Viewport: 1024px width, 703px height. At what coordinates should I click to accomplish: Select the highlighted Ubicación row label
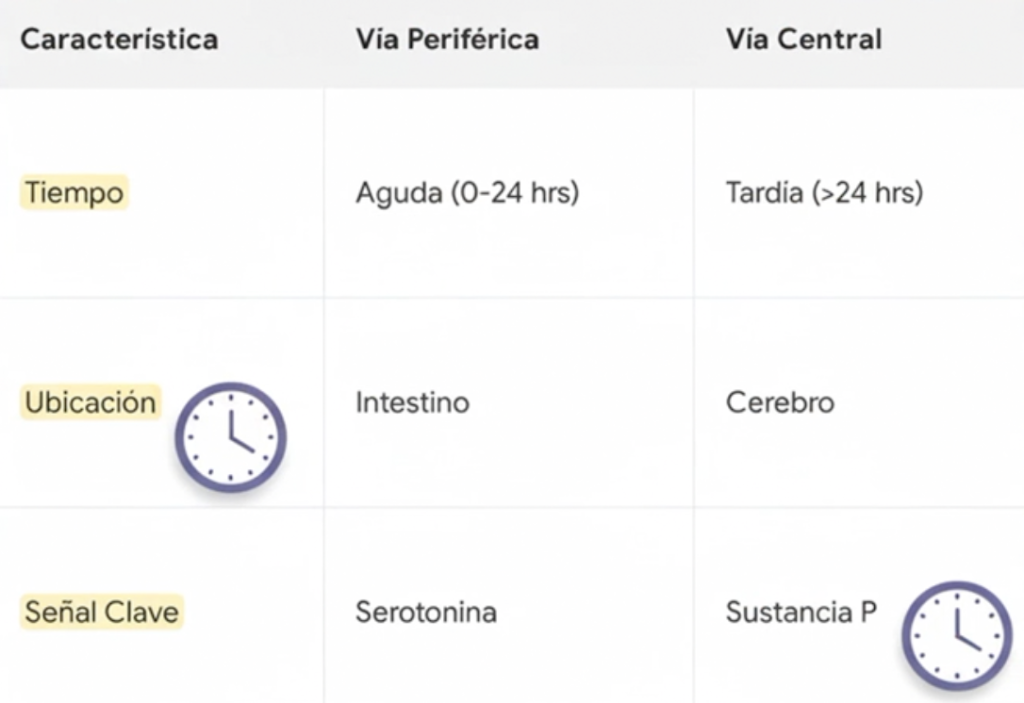pos(90,402)
